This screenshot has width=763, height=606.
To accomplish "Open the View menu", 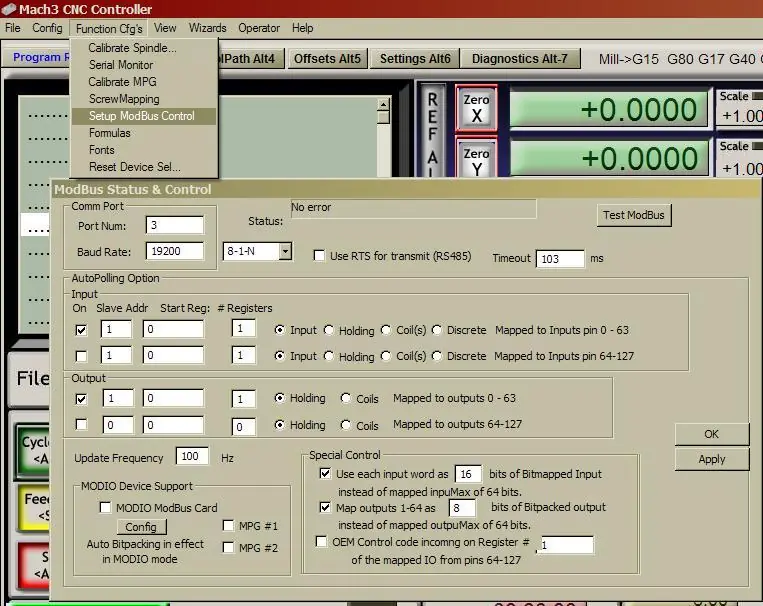I will (165, 28).
